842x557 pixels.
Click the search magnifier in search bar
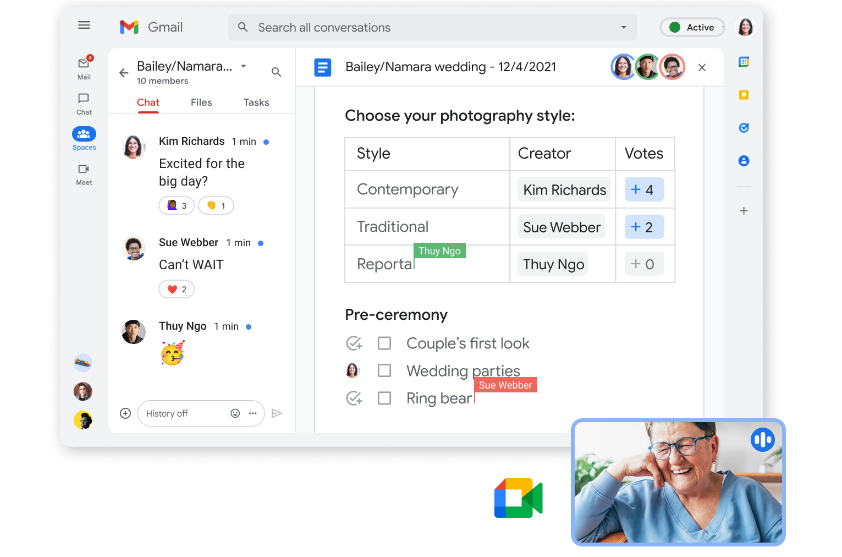pyautogui.click(x=243, y=27)
